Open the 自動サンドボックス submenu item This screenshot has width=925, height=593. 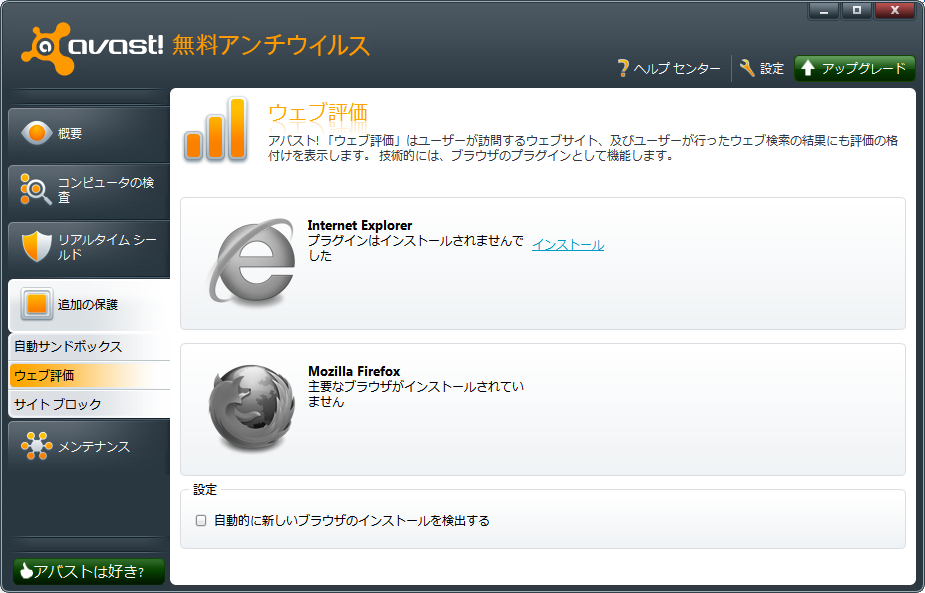pyautogui.click(x=90, y=346)
